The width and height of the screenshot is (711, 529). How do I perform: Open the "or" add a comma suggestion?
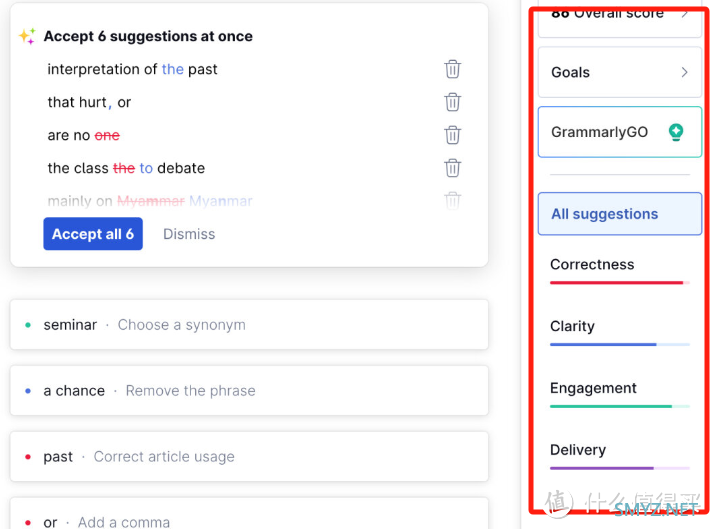click(249, 520)
